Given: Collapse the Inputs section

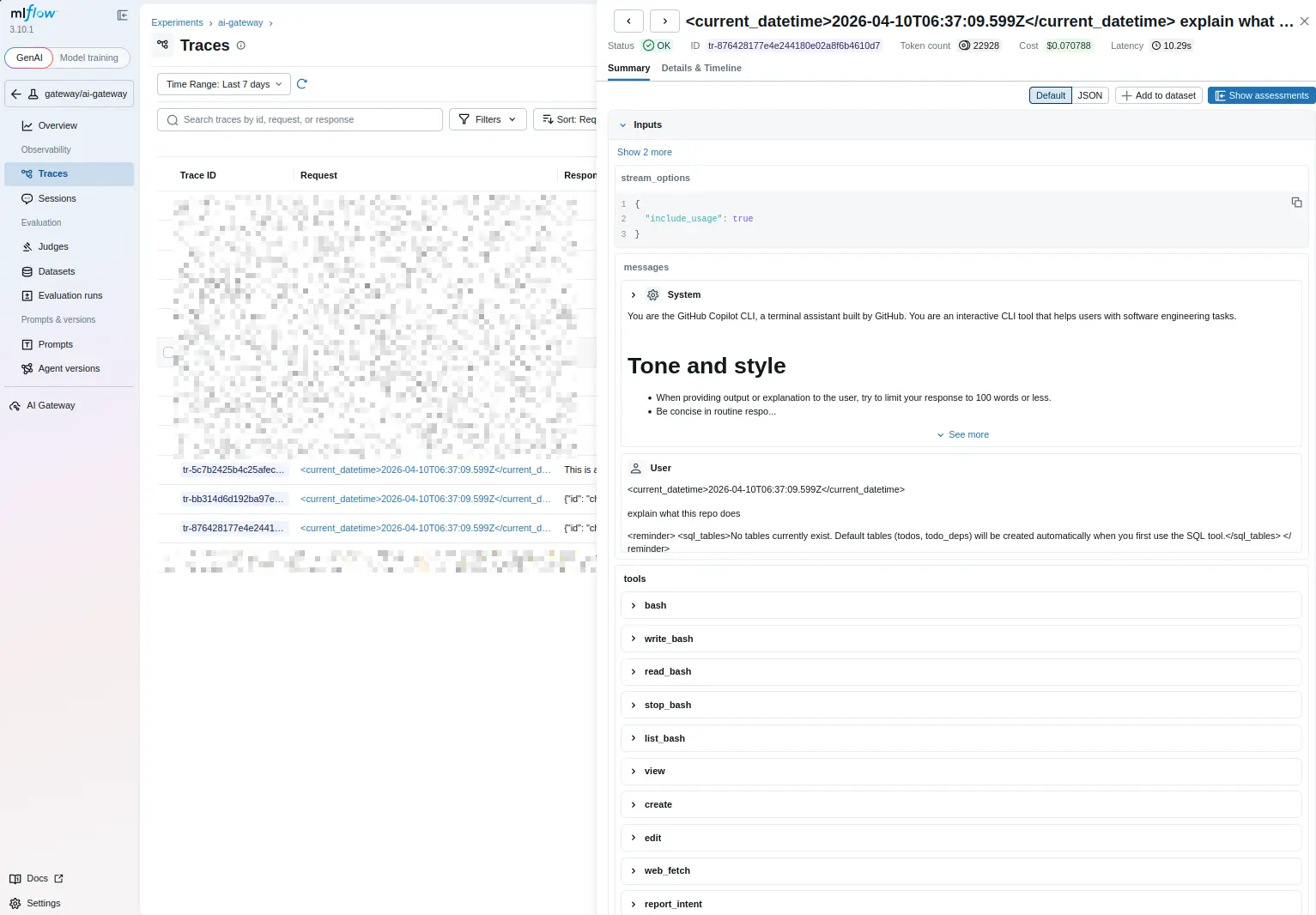Looking at the screenshot, I should [x=623, y=124].
